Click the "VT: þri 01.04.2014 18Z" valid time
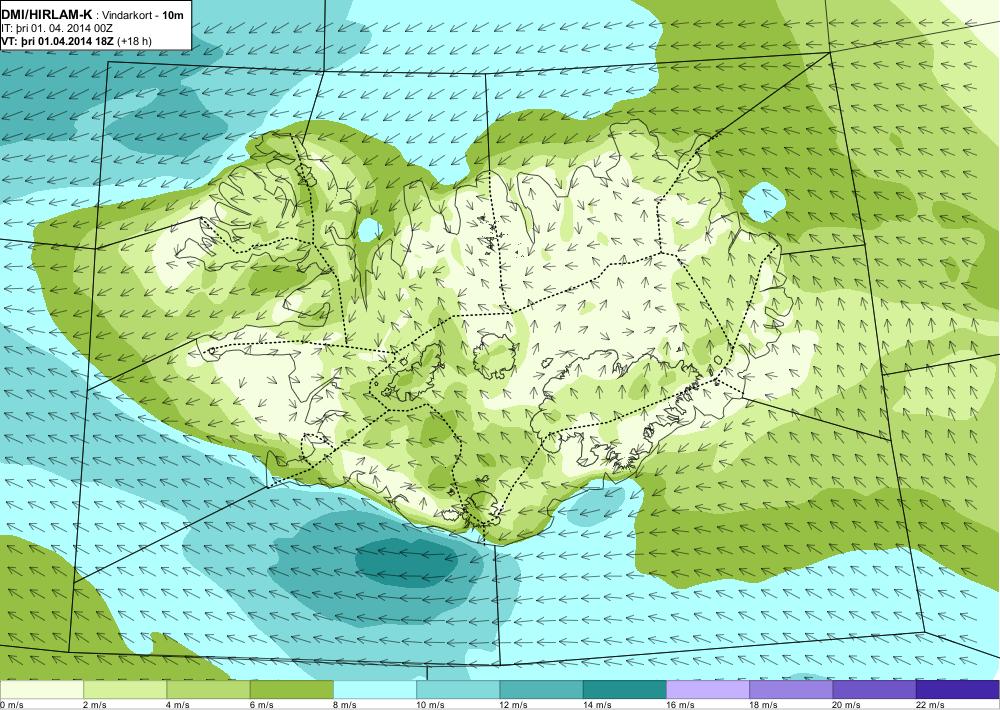This screenshot has width=1000, height=710. (x=57, y=42)
